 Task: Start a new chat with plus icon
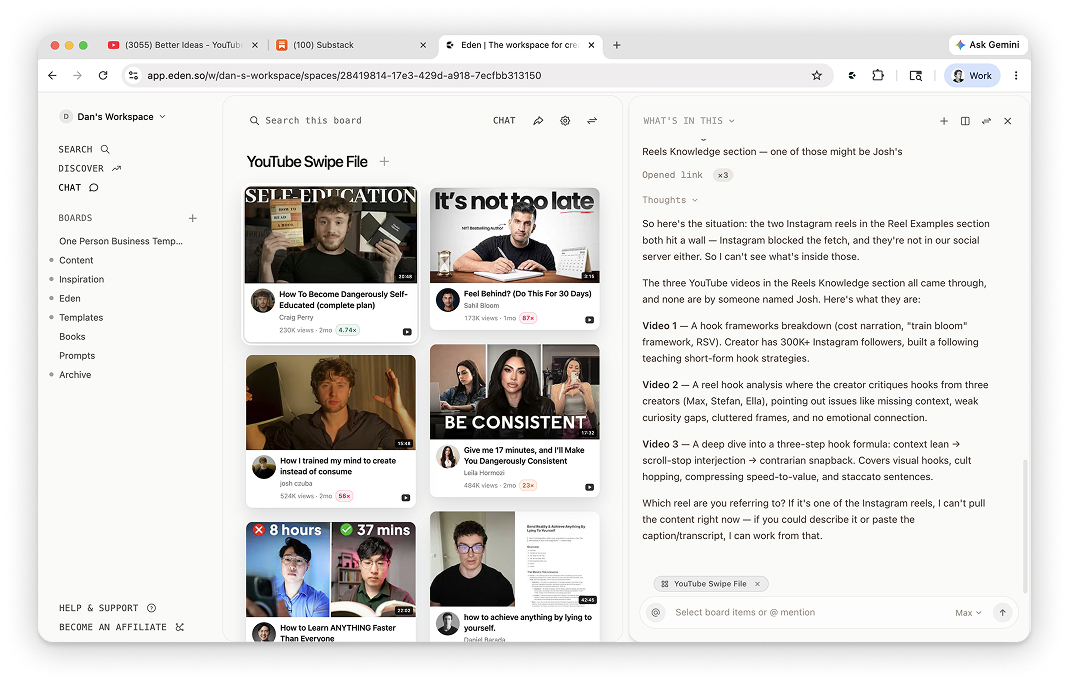pos(944,121)
